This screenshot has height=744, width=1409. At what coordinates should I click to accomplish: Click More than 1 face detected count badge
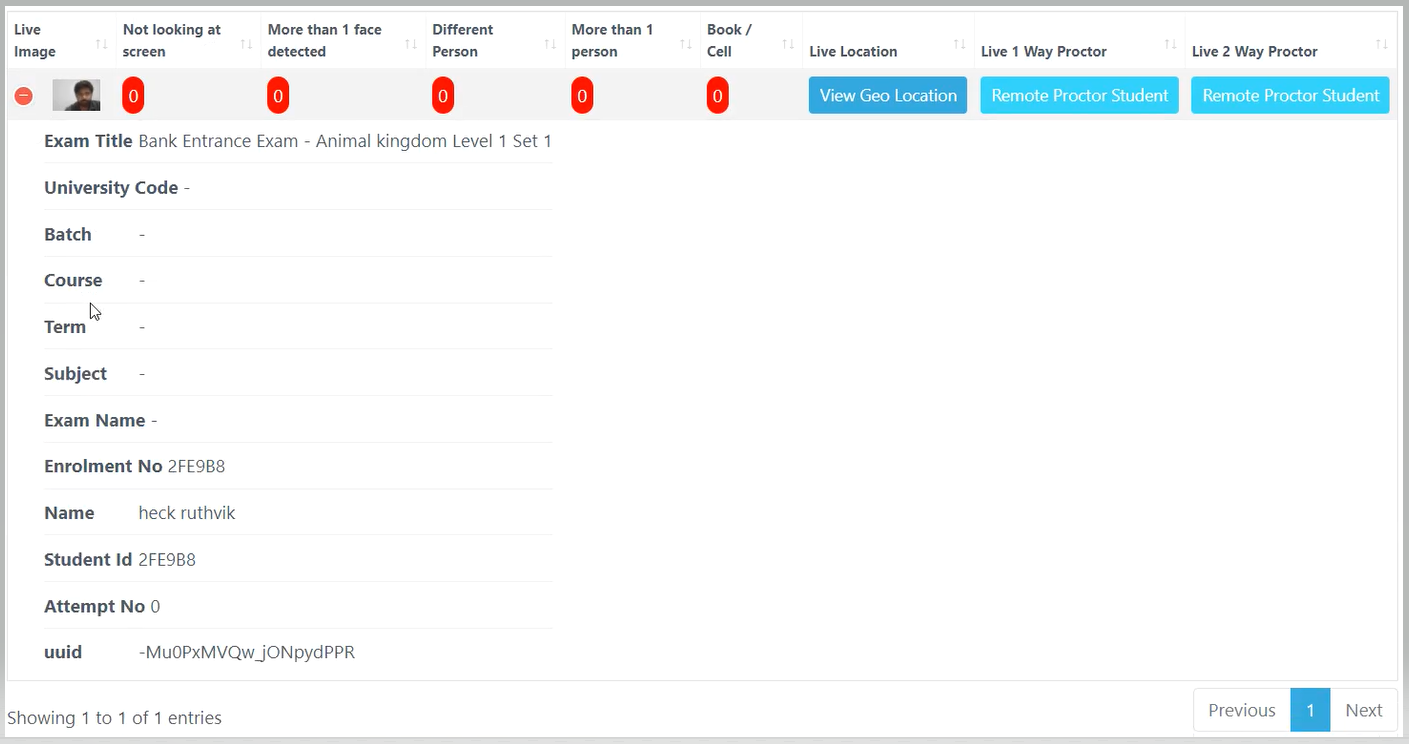(278, 96)
